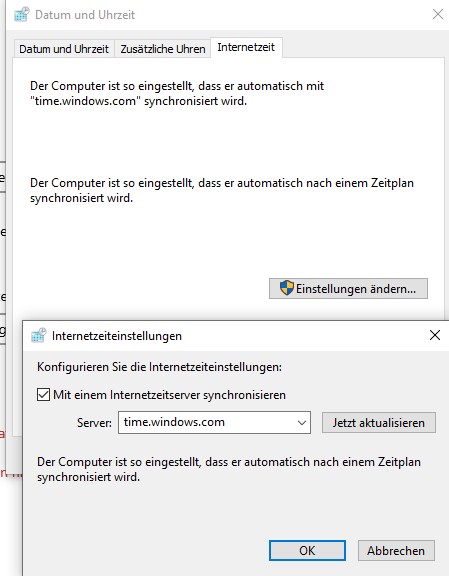
Task: Untick the Internetzeitserver synchronisieren checkbox
Action: (x=43, y=395)
